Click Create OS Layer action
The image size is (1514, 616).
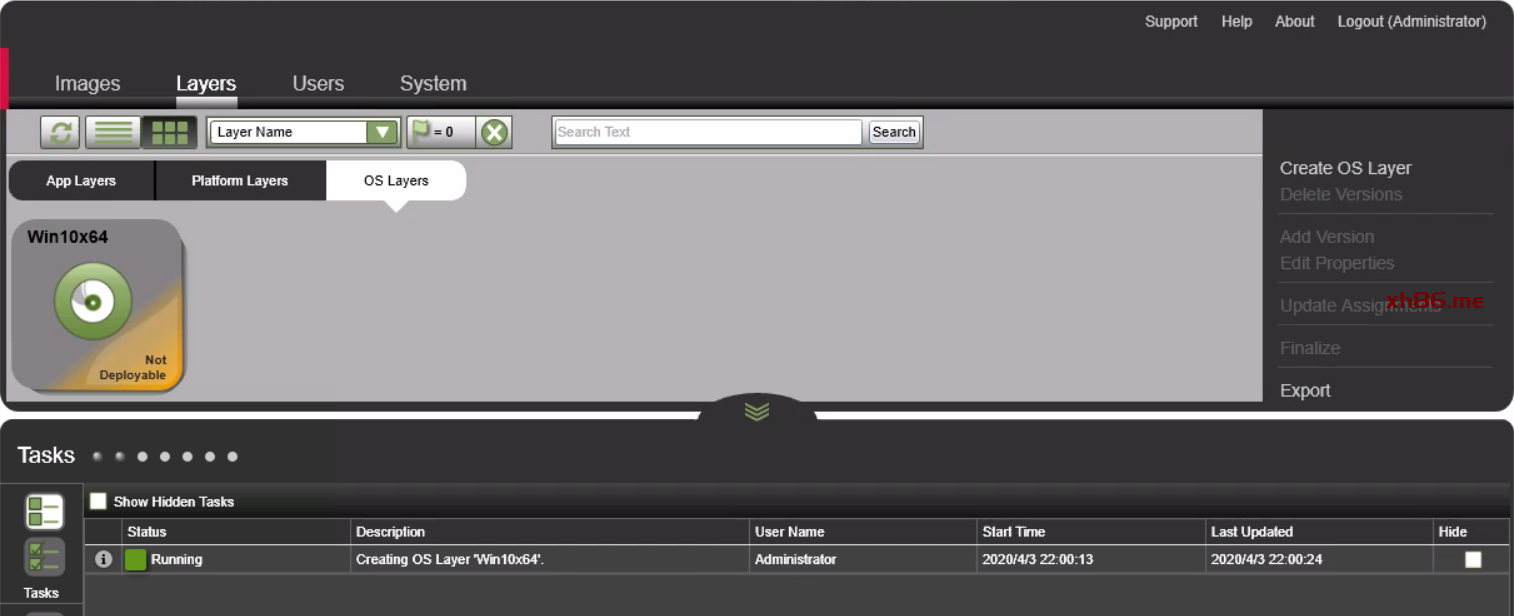(1345, 168)
